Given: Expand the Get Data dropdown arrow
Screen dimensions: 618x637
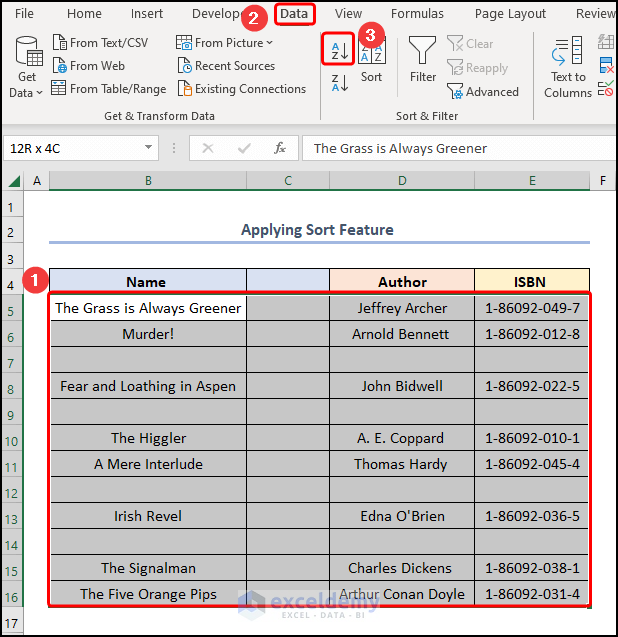Looking at the screenshot, I should click(39, 93).
